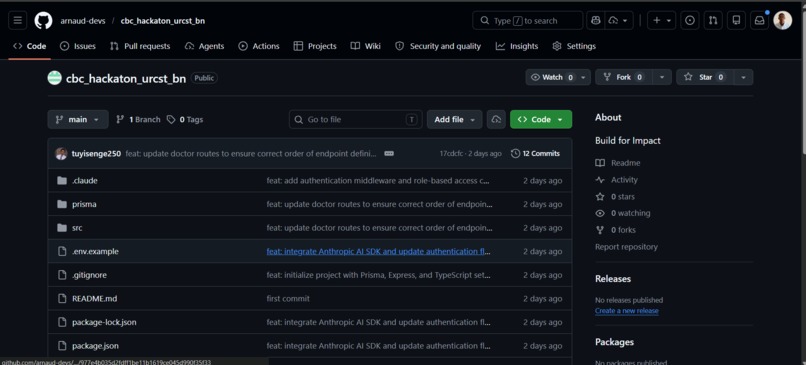View the 12 Commits history
This screenshot has width=806, height=365.
coord(536,153)
